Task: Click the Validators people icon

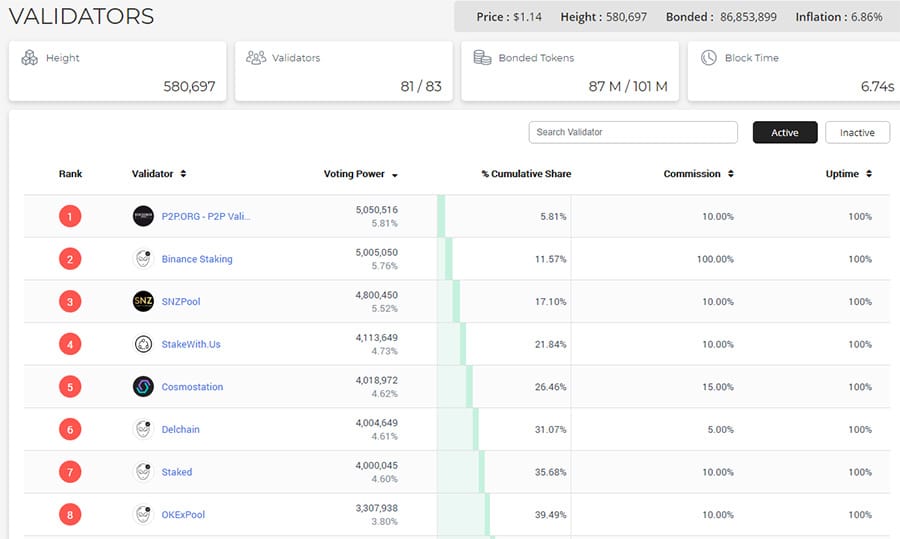Action: [256, 58]
